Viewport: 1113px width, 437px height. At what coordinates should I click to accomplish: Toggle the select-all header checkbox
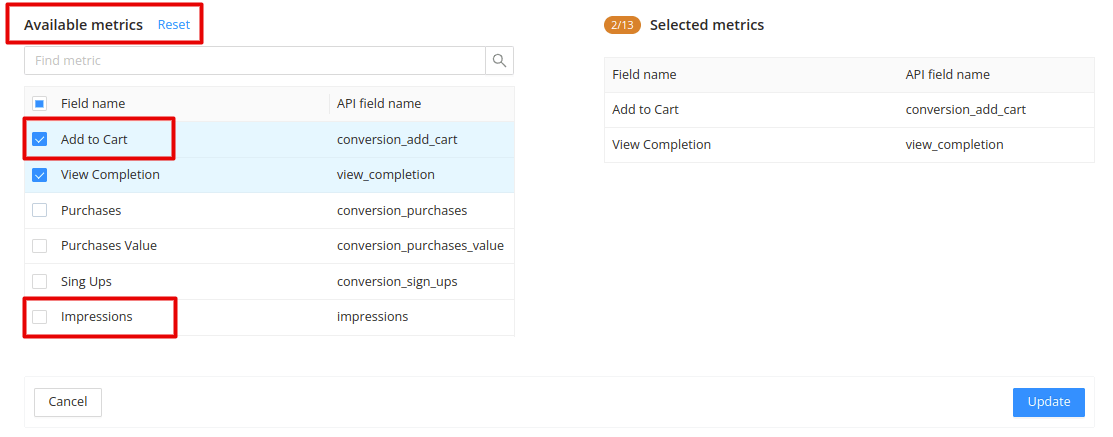(x=40, y=104)
